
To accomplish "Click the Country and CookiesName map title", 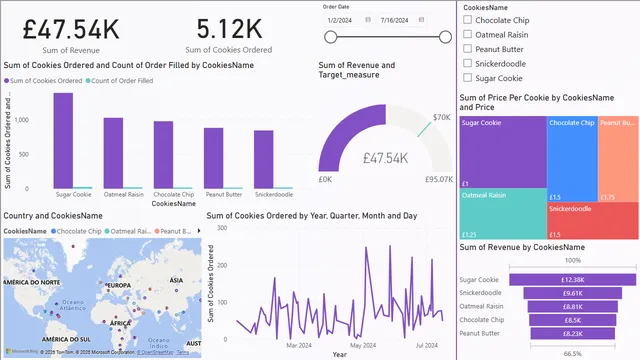I will click(53, 216).
